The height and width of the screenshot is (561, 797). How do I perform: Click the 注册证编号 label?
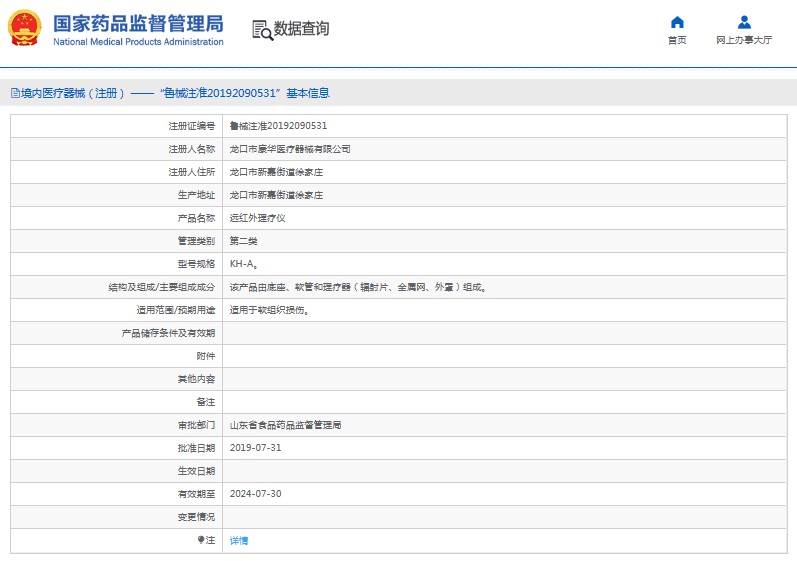(x=192, y=126)
